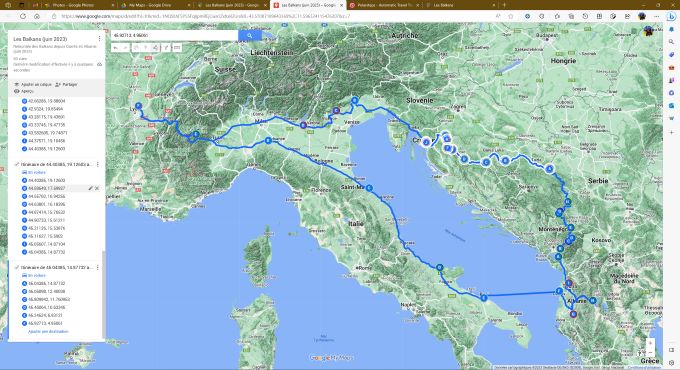
Task: Edit the highlighted waypoint with pencil icon
Action: point(91,188)
